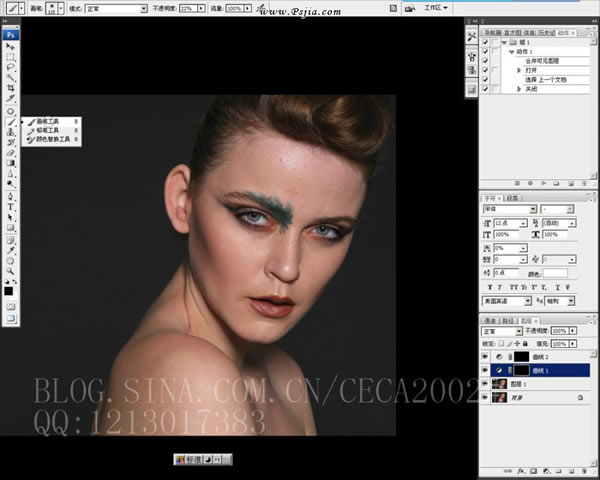Add layer style with fx icon
Image resolution: width=600 pixels, height=480 pixels.
(x=521, y=470)
